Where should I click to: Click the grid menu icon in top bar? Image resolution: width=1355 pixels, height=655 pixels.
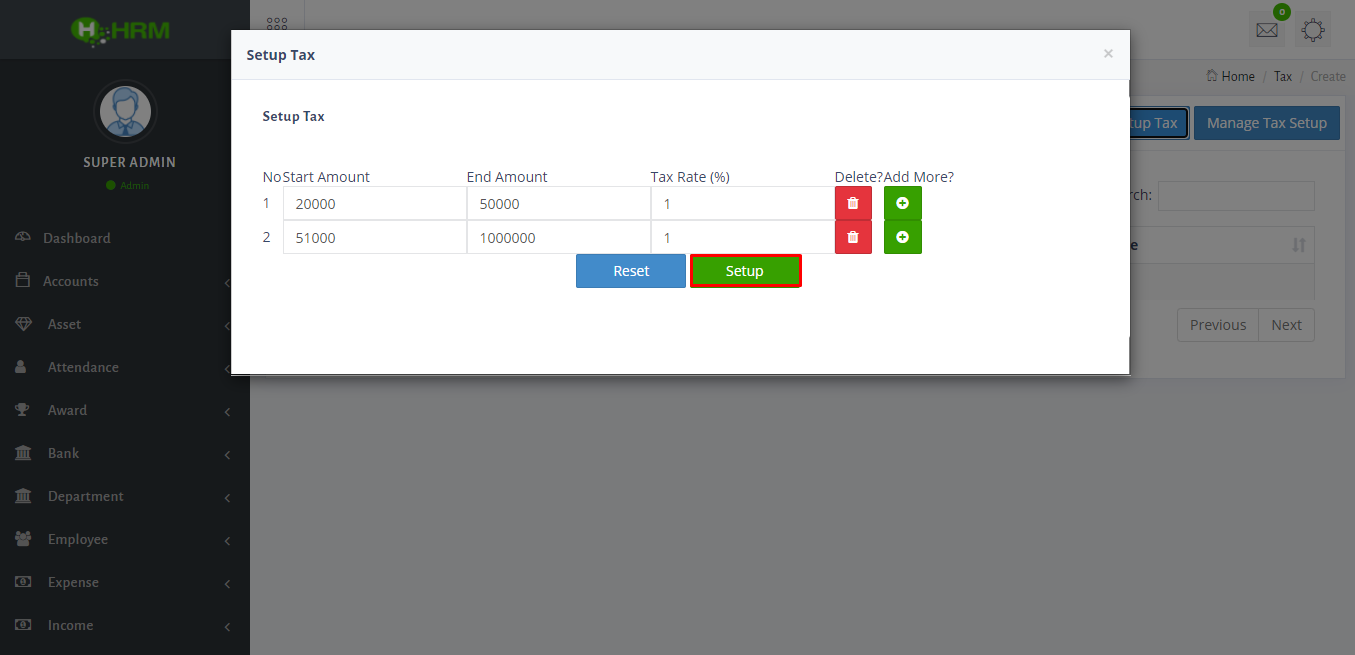point(277,27)
